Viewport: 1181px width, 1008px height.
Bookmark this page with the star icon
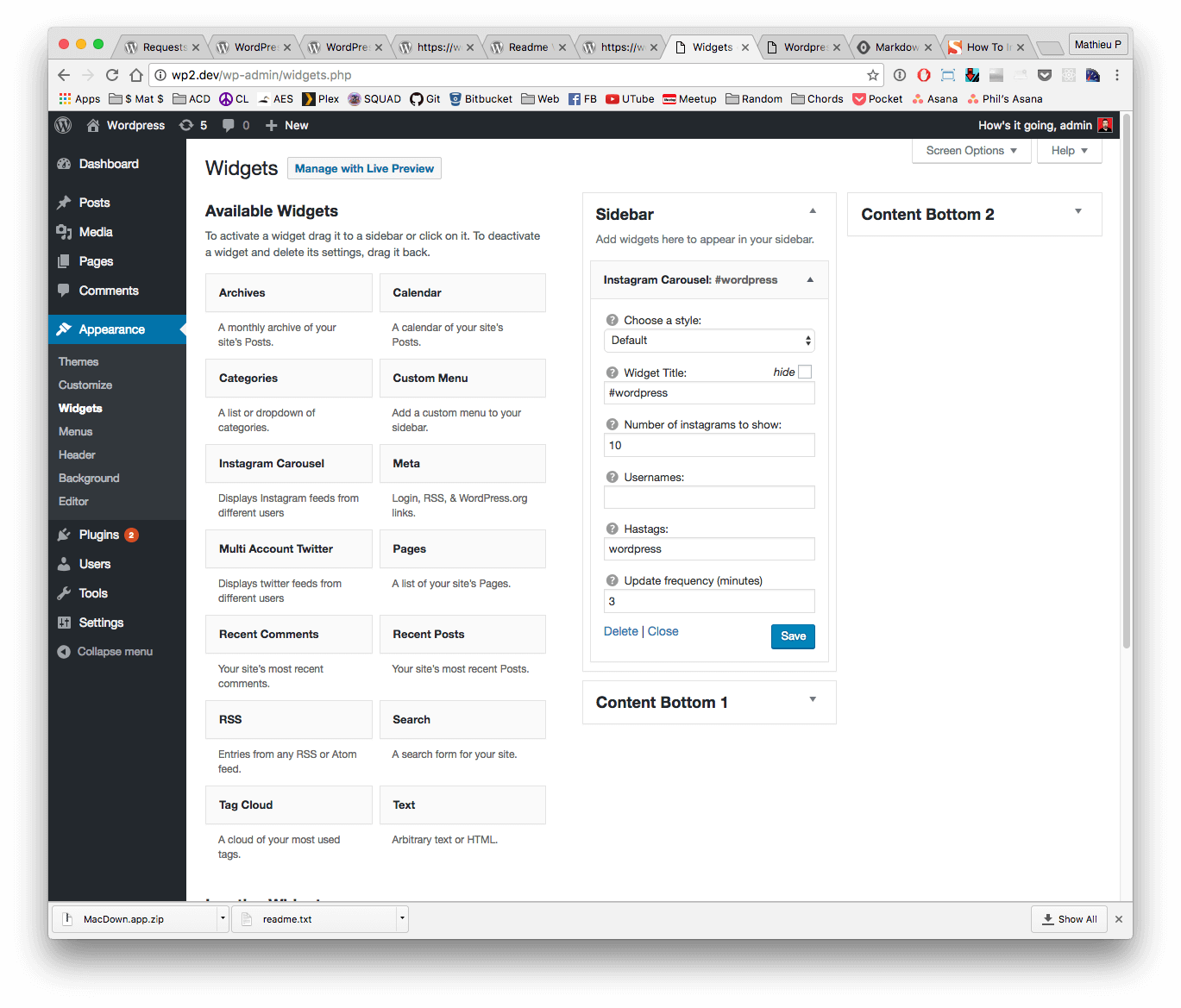tap(873, 75)
